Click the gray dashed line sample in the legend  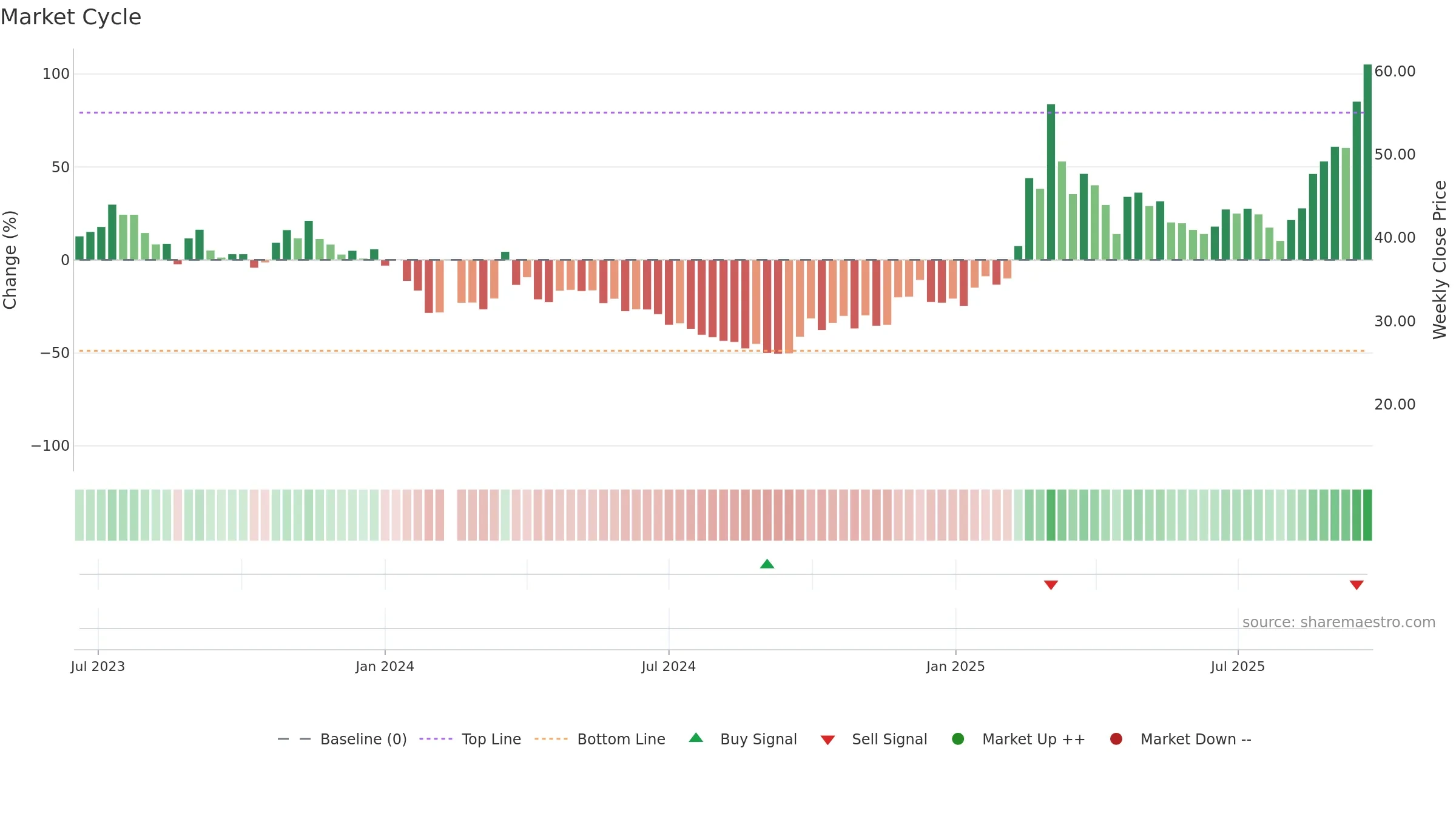294,739
